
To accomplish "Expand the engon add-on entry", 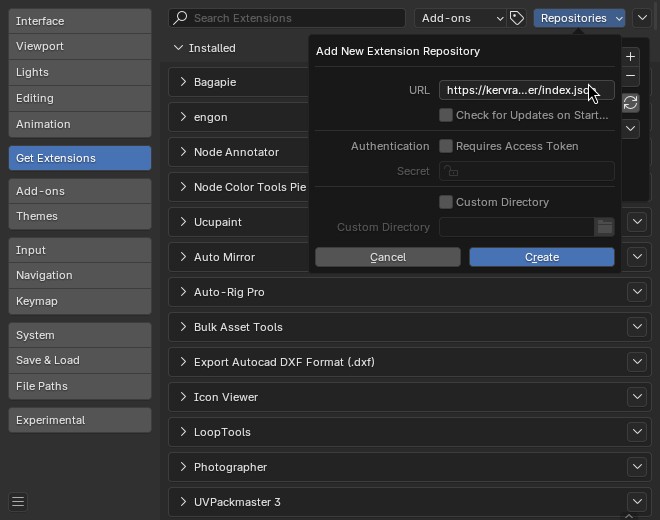I will [183, 117].
